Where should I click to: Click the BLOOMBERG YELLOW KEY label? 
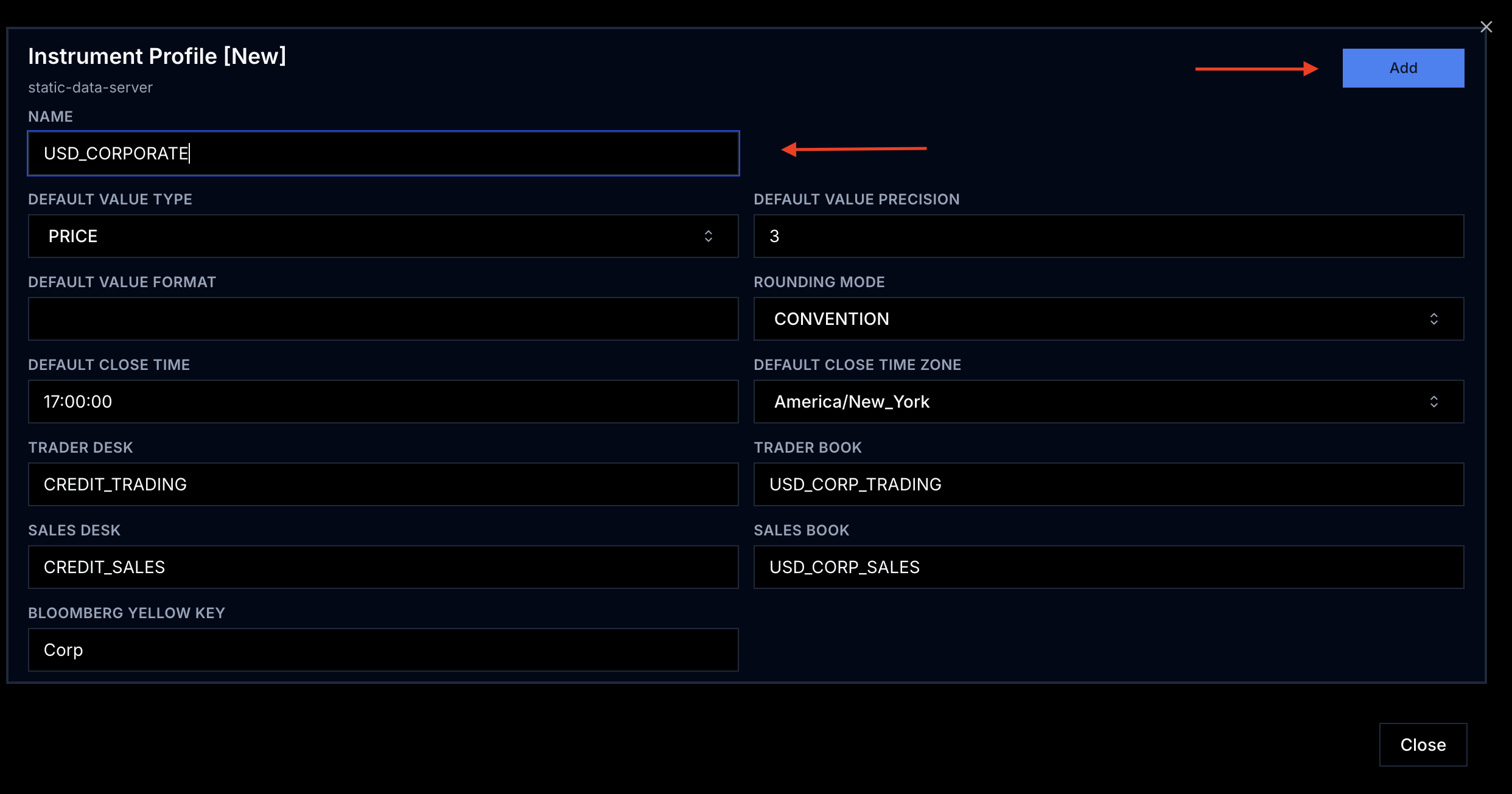[127, 613]
